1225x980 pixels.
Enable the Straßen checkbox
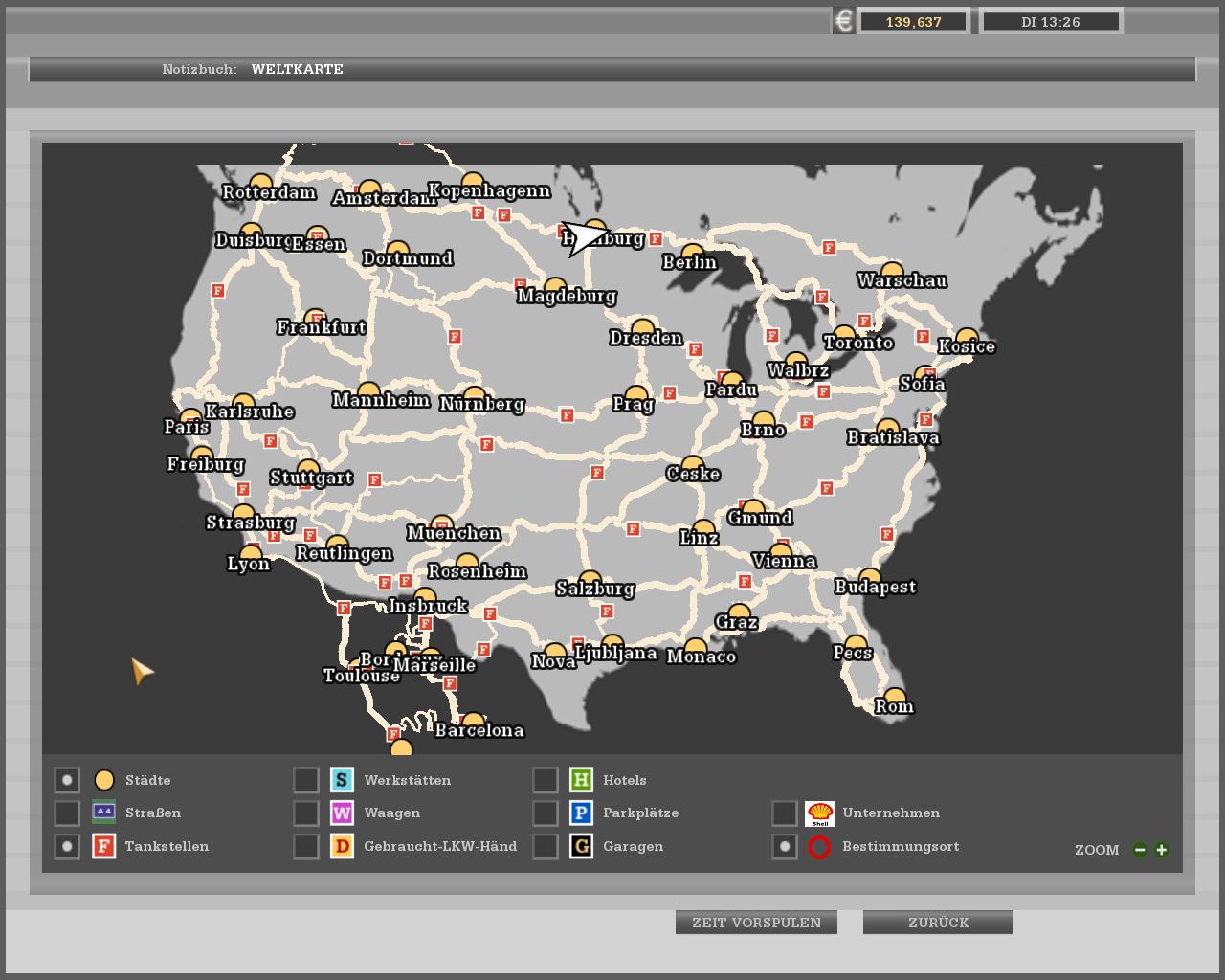(x=67, y=813)
